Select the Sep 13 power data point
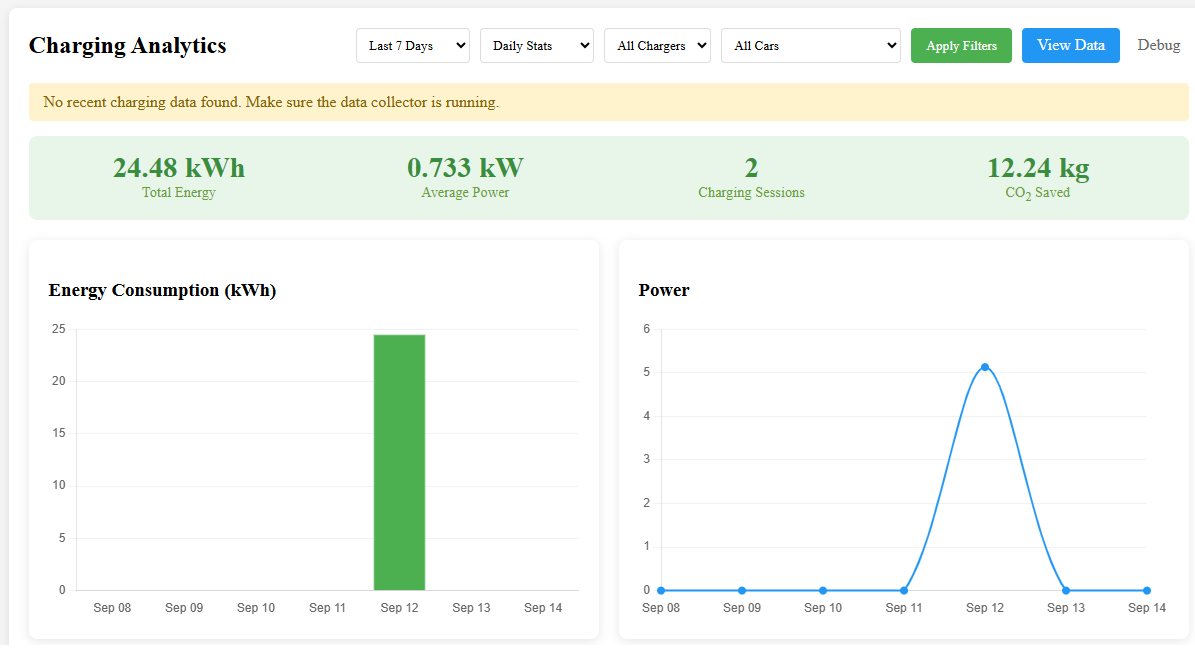Screen dimensions: 1195x648 click(1065, 590)
